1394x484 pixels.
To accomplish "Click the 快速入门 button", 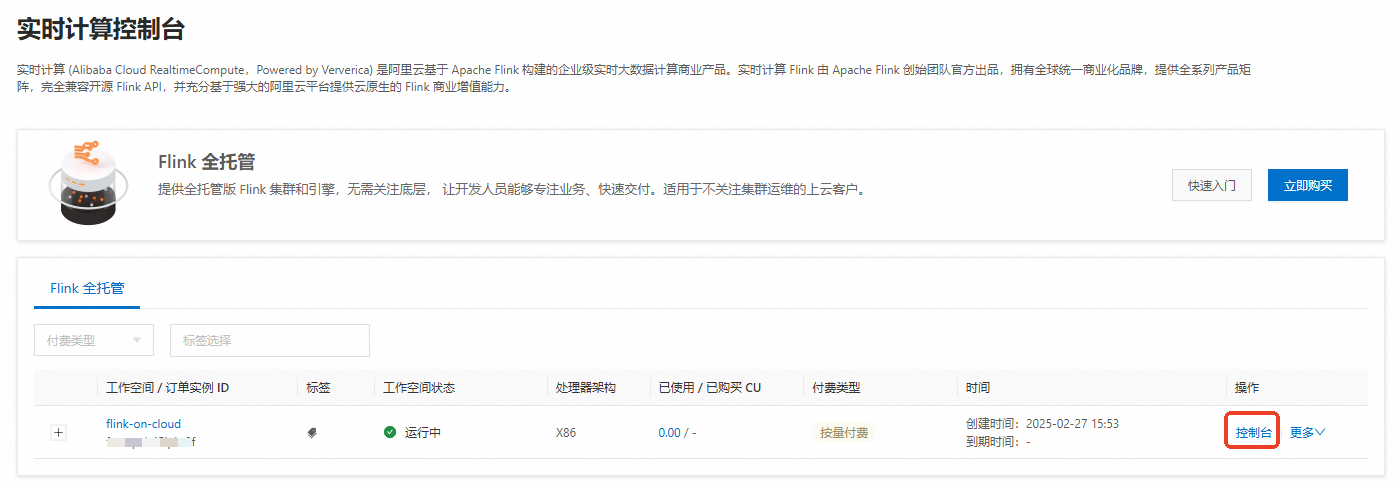I will [x=1212, y=185].
